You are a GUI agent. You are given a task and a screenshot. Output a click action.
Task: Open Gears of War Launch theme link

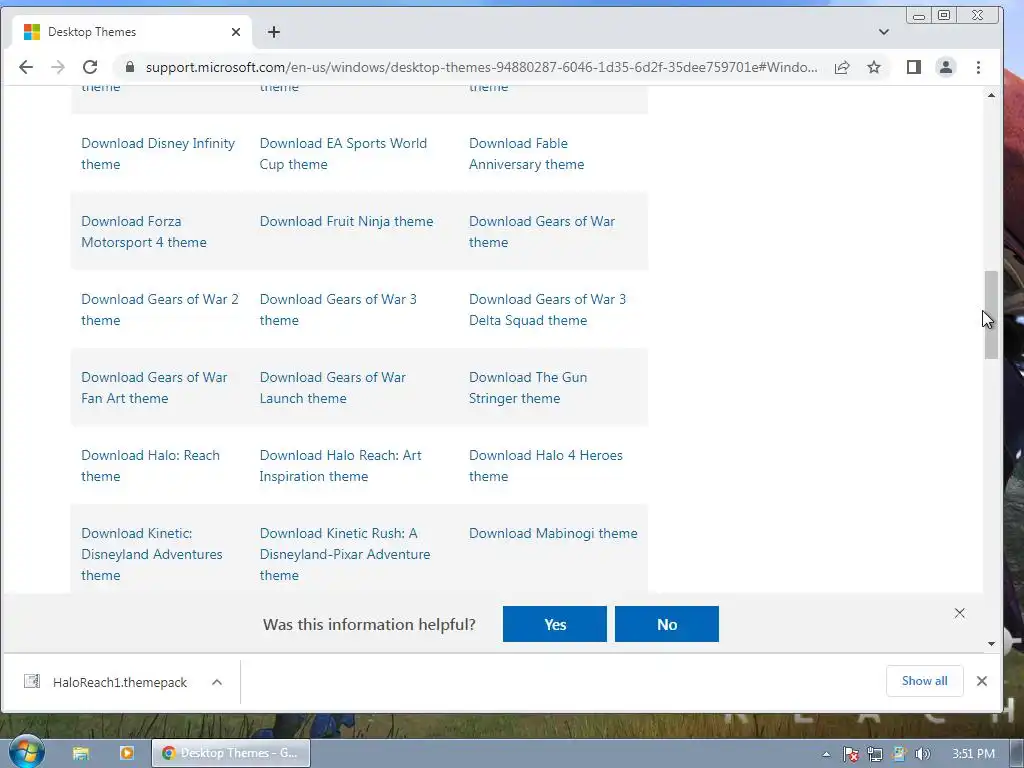(332, 388)
